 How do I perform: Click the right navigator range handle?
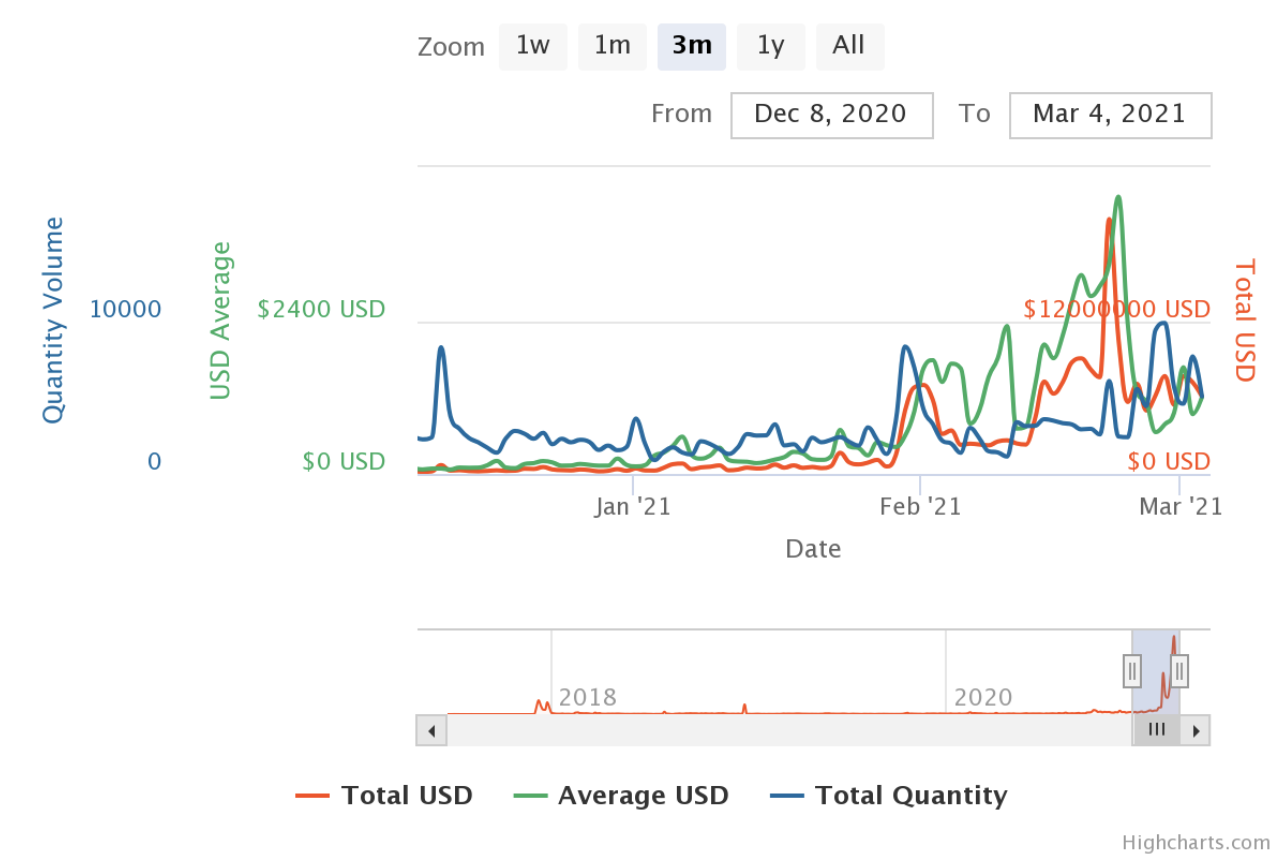click(x=1179, y=670)
